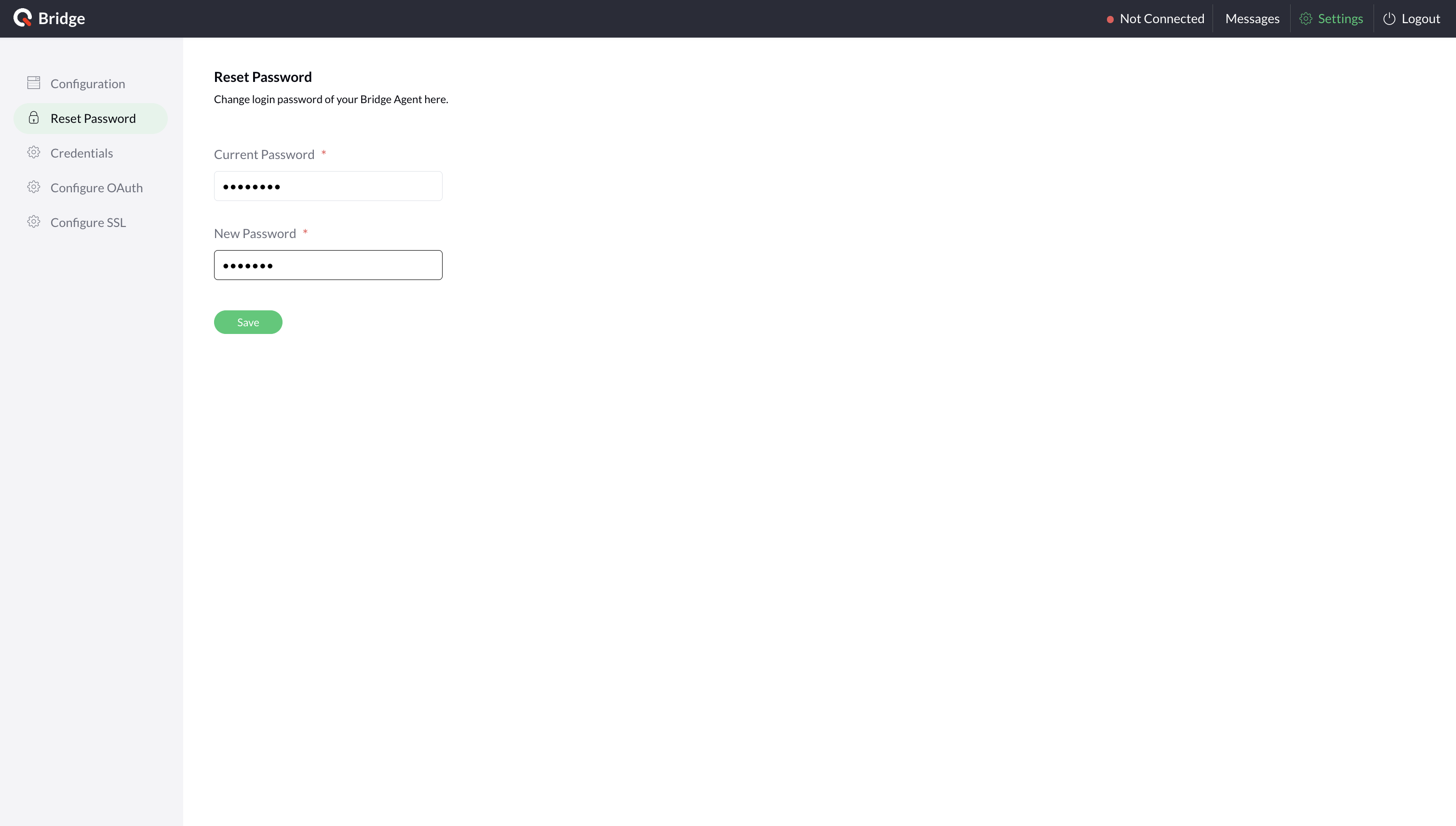Open the Settings label in the header
1456x826 pixels.
1340,19
